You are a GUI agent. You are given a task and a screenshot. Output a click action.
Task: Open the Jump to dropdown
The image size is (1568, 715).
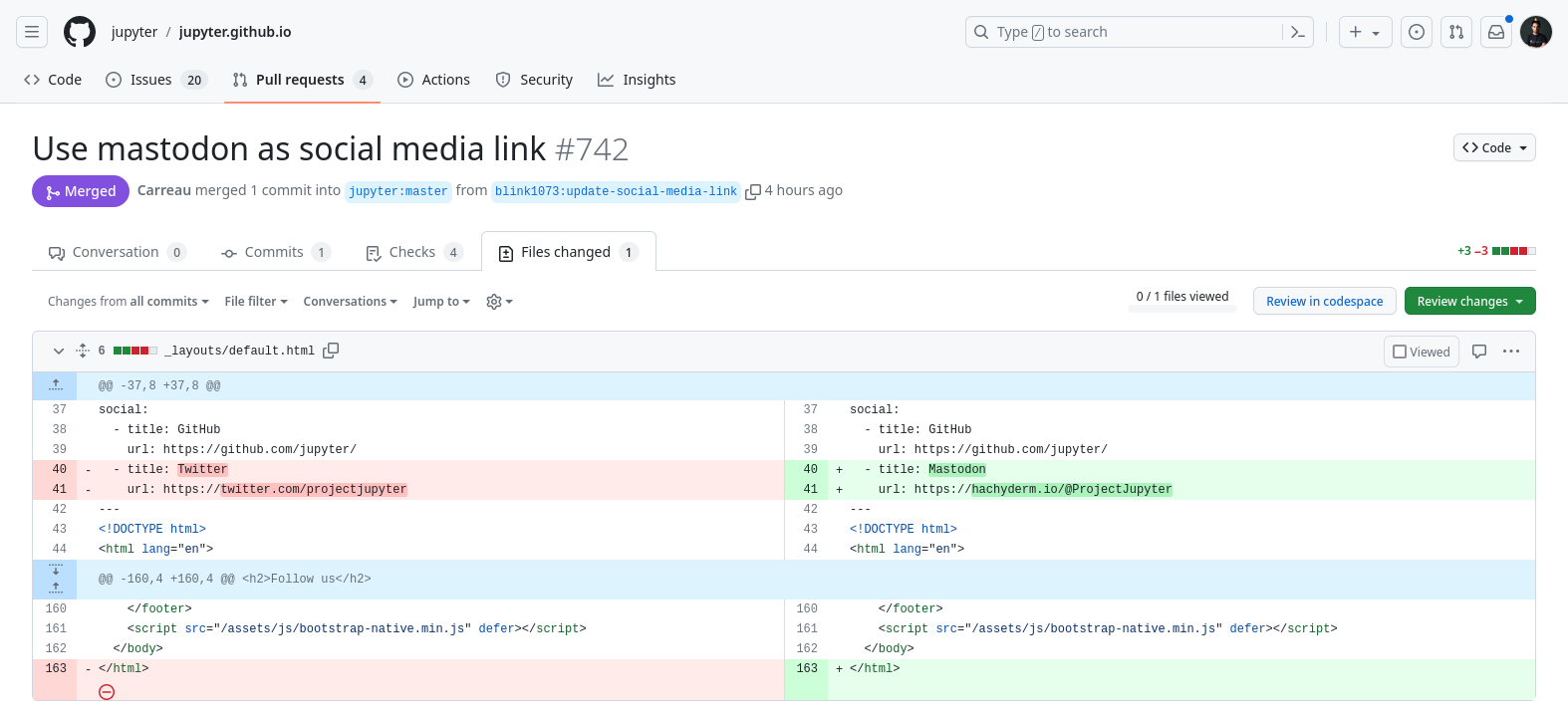(x=440, y=302)
